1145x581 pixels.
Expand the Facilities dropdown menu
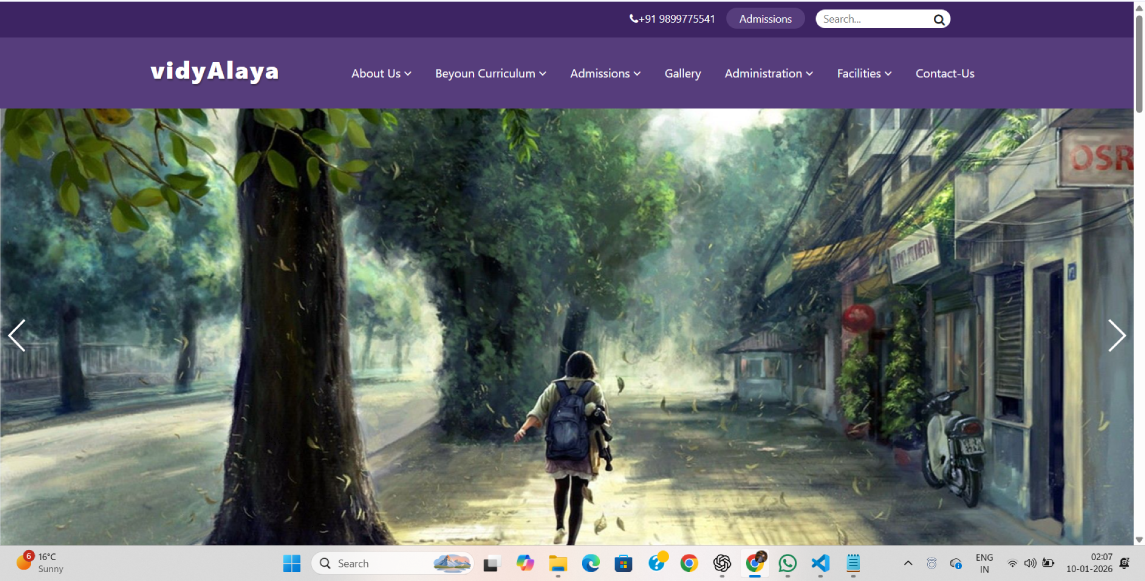pos(864,74)
